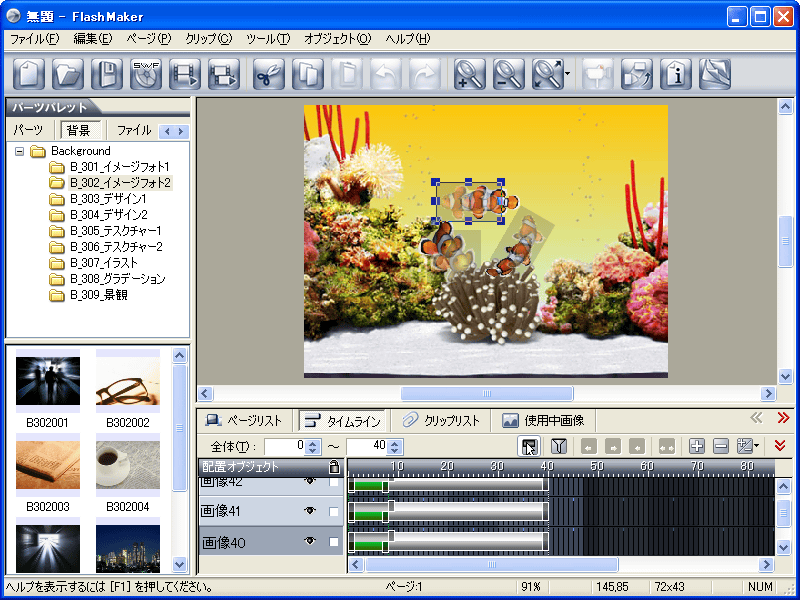Toggle visibility eye for 画像40
This screenshot has height=600, width=800.
pyautogui.click(x=310, y=541)
